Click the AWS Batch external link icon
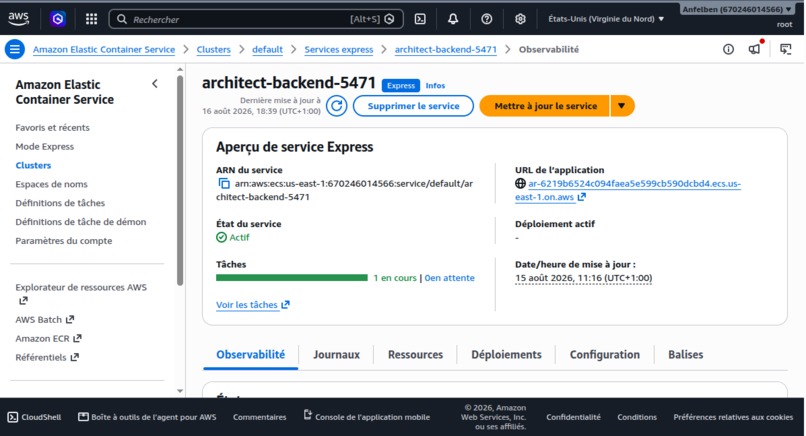Screen dimensions: 806x436 pos(70,319)
